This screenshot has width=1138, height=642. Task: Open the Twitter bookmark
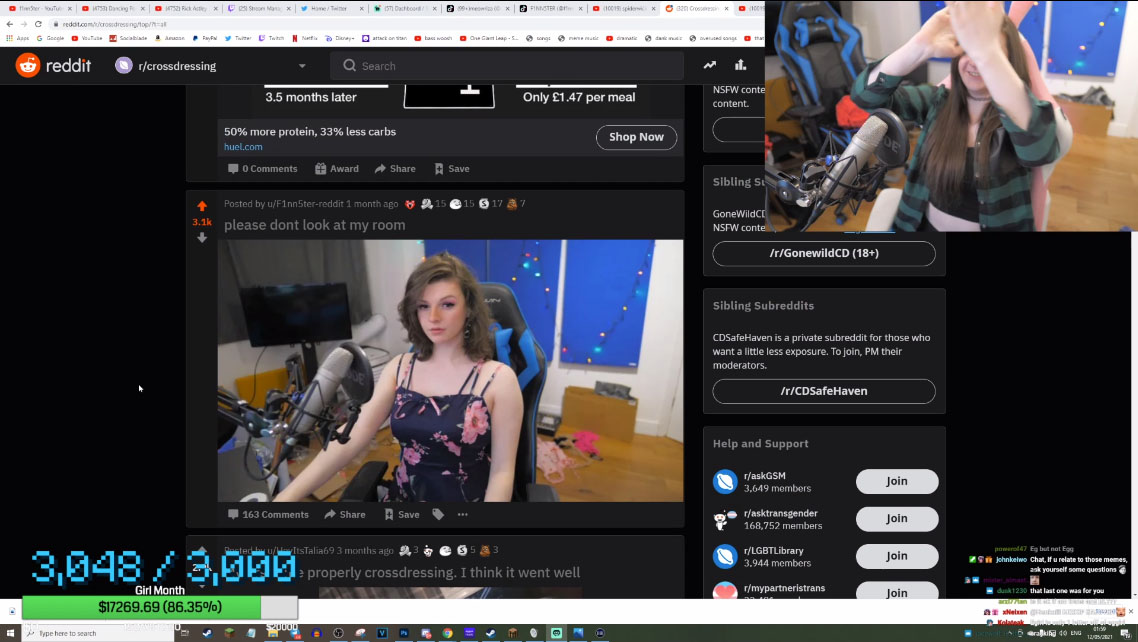pos(238,38)
